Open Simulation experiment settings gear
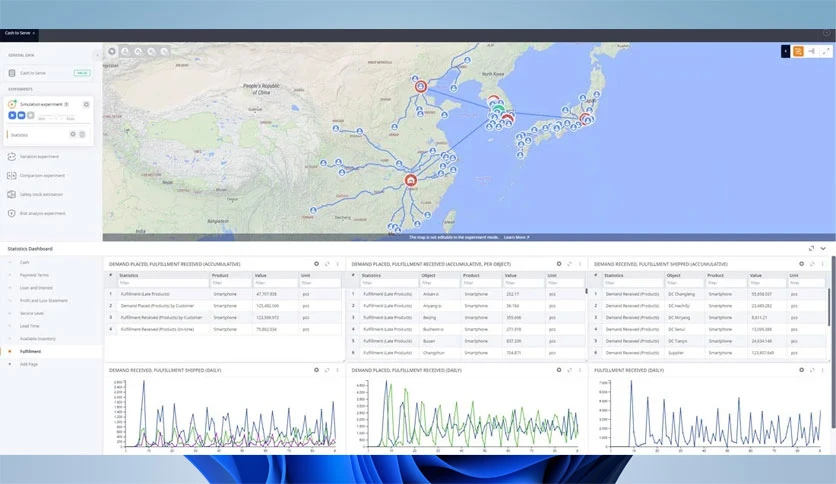This screenshot has height=484, width=836. pos(86,104)
